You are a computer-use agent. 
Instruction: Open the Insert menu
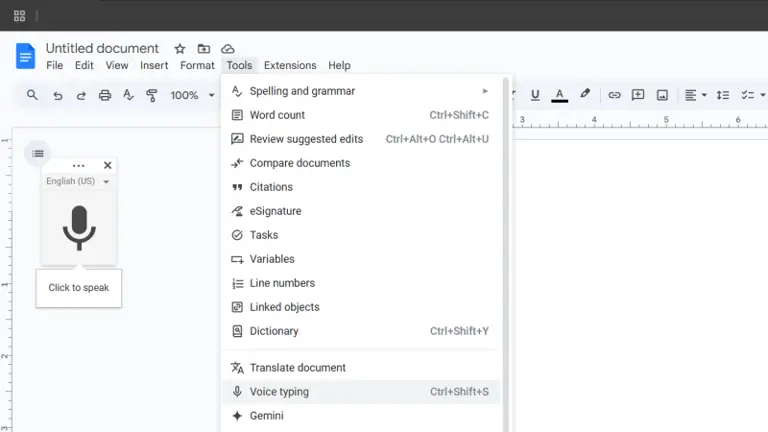(154, 65)
